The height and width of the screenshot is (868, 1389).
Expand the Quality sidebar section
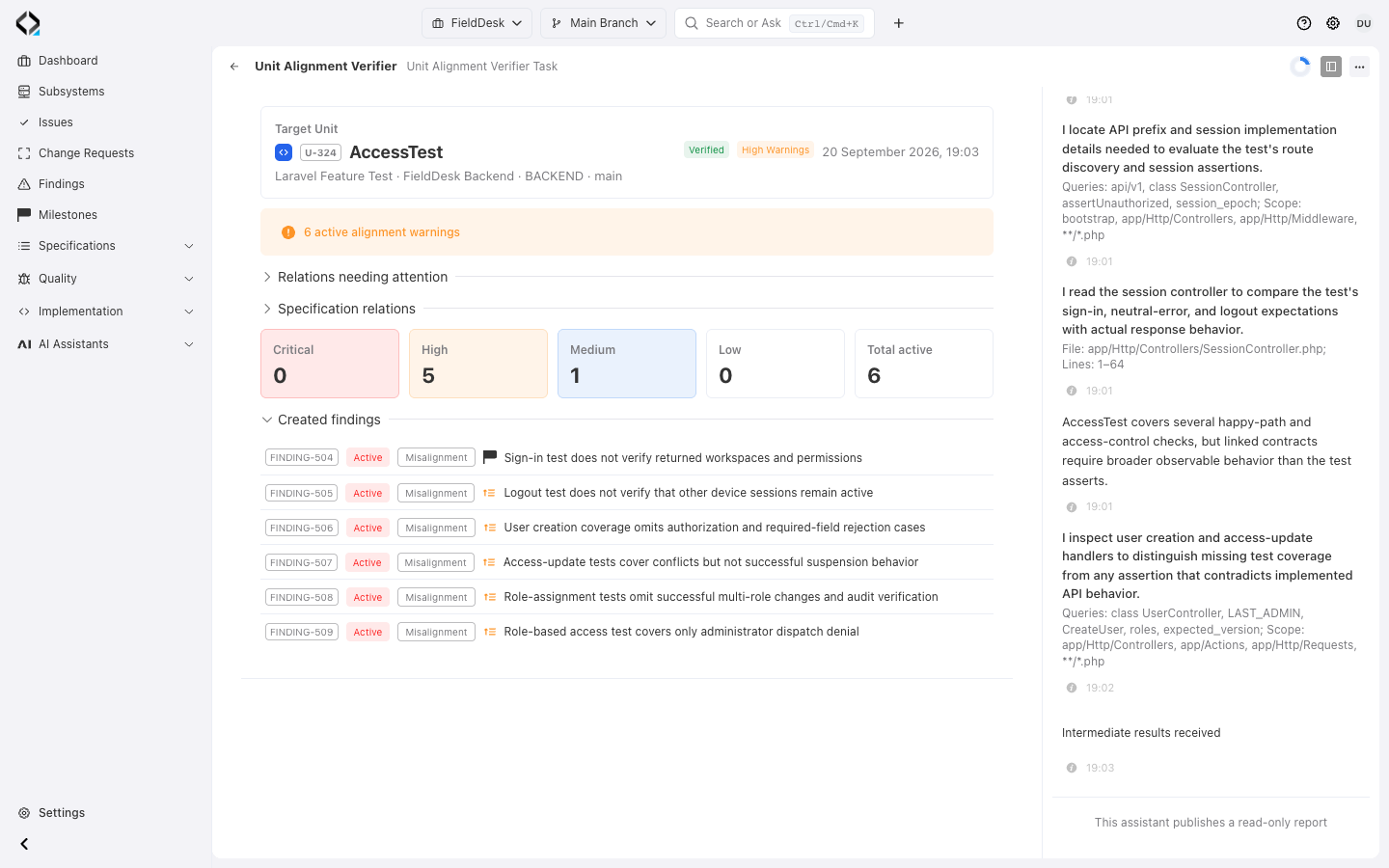106,279
